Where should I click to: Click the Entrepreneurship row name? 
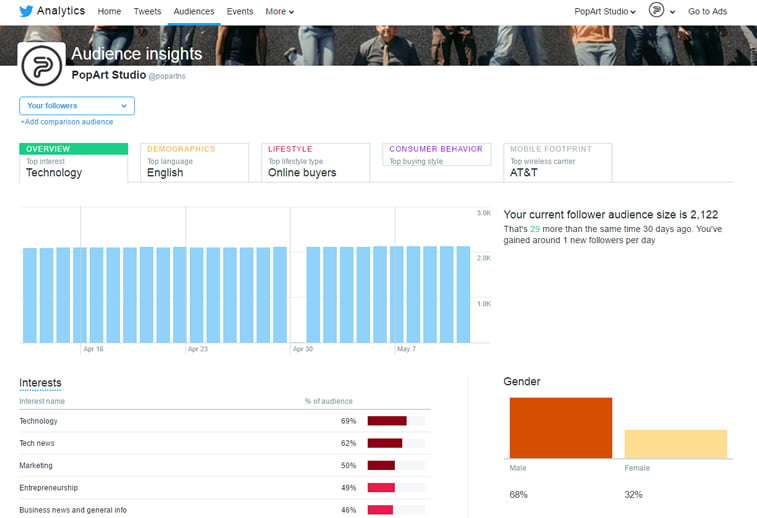[x=48, y=488]
